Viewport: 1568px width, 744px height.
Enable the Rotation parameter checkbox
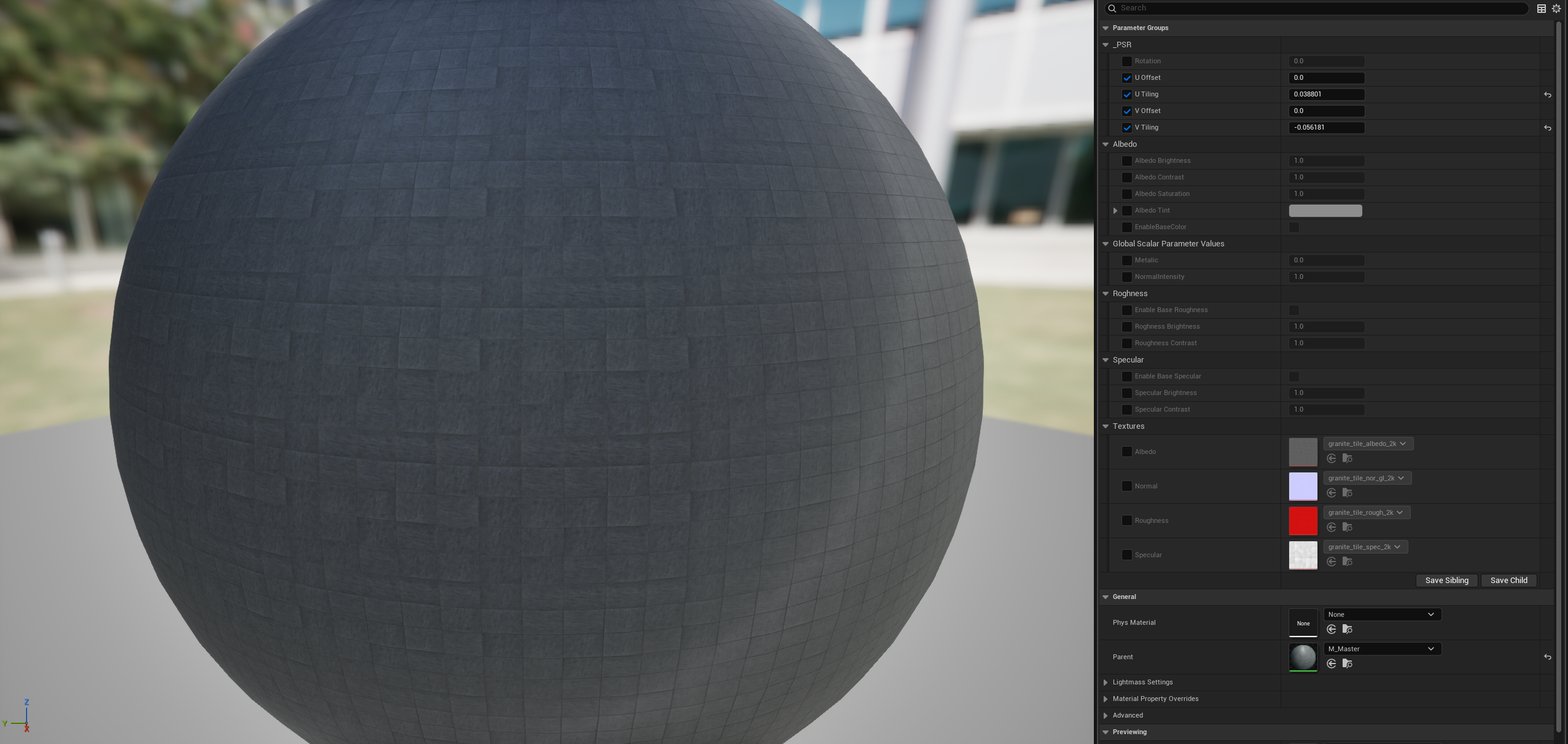coord(1126,61)
